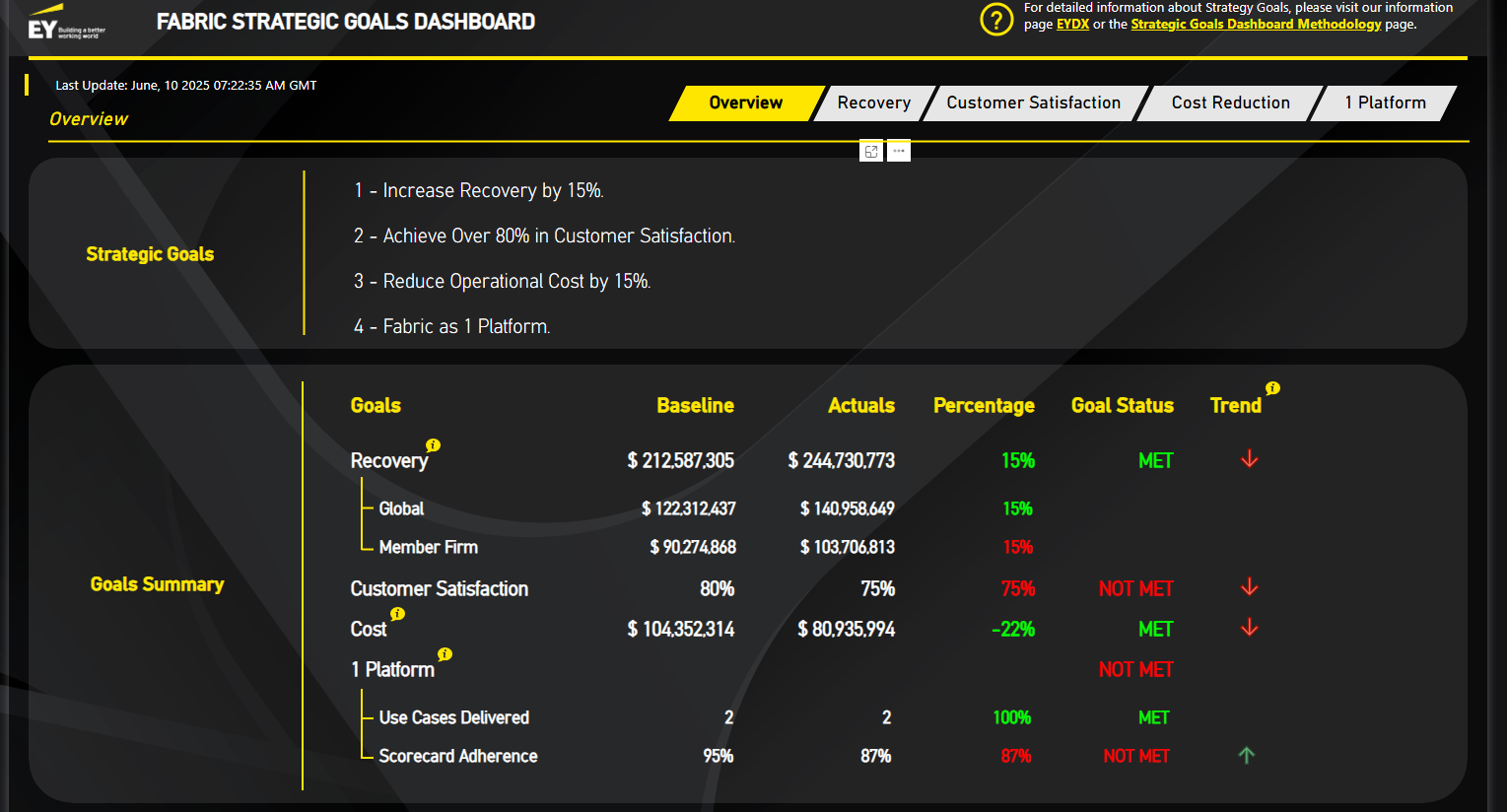1507x812 pixels.
Task: Open the More options ellipsis menu
Action: (x=898, y=152)
